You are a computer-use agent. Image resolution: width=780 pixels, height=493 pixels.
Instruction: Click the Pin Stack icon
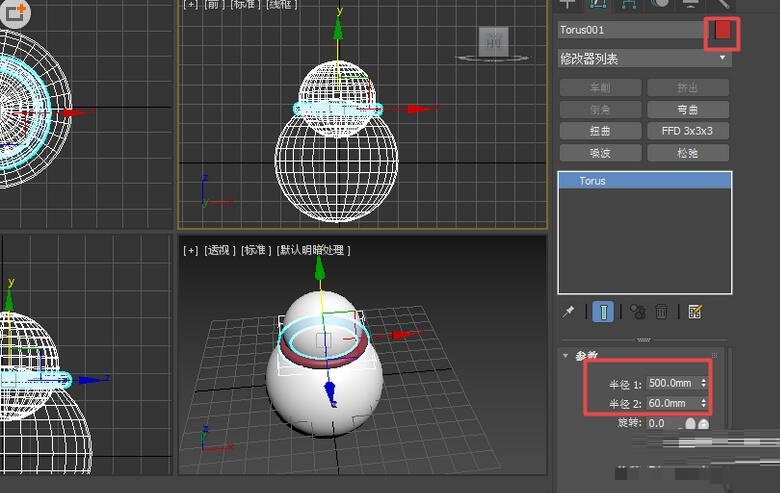568,312
